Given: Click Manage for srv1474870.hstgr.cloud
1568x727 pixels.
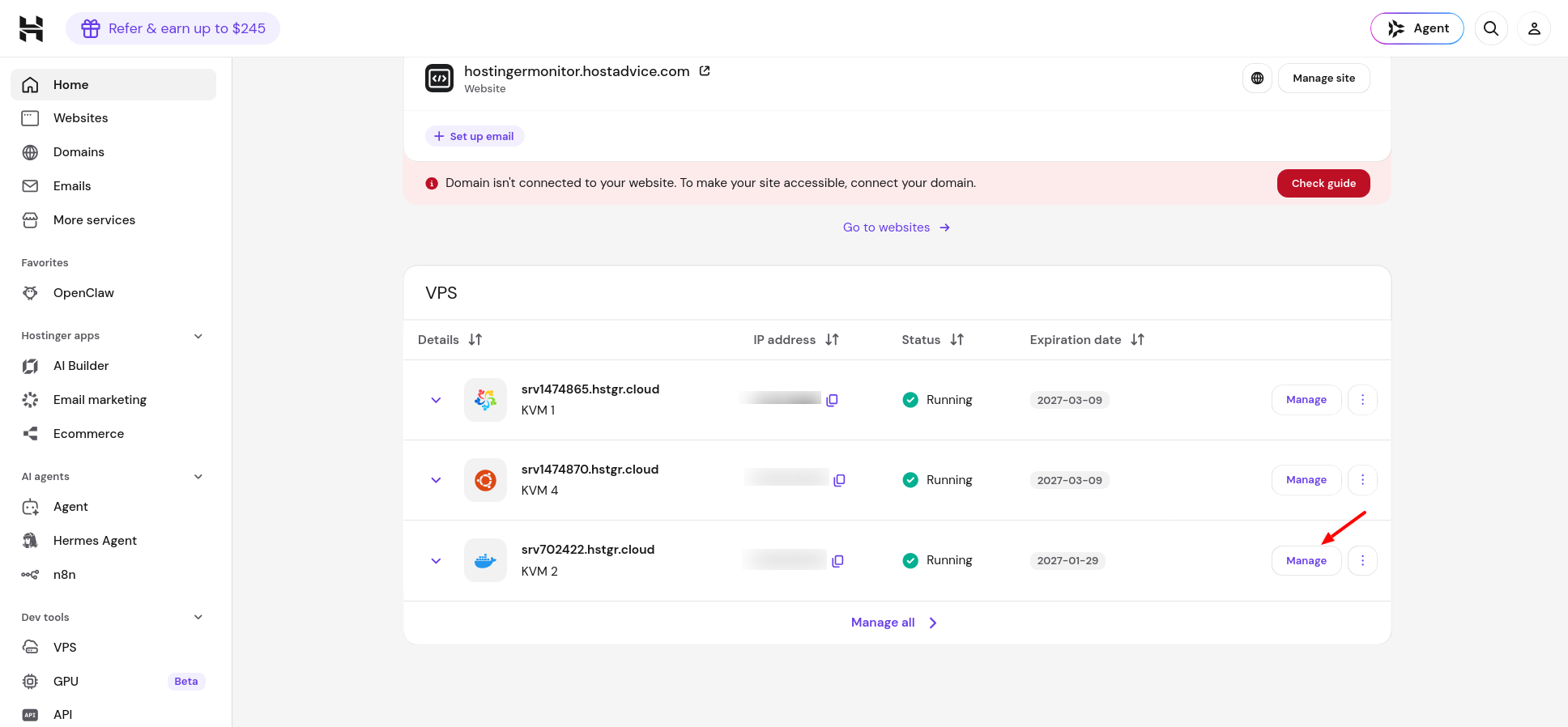Looking at the screenshot, I should [x=1306, y=480].
